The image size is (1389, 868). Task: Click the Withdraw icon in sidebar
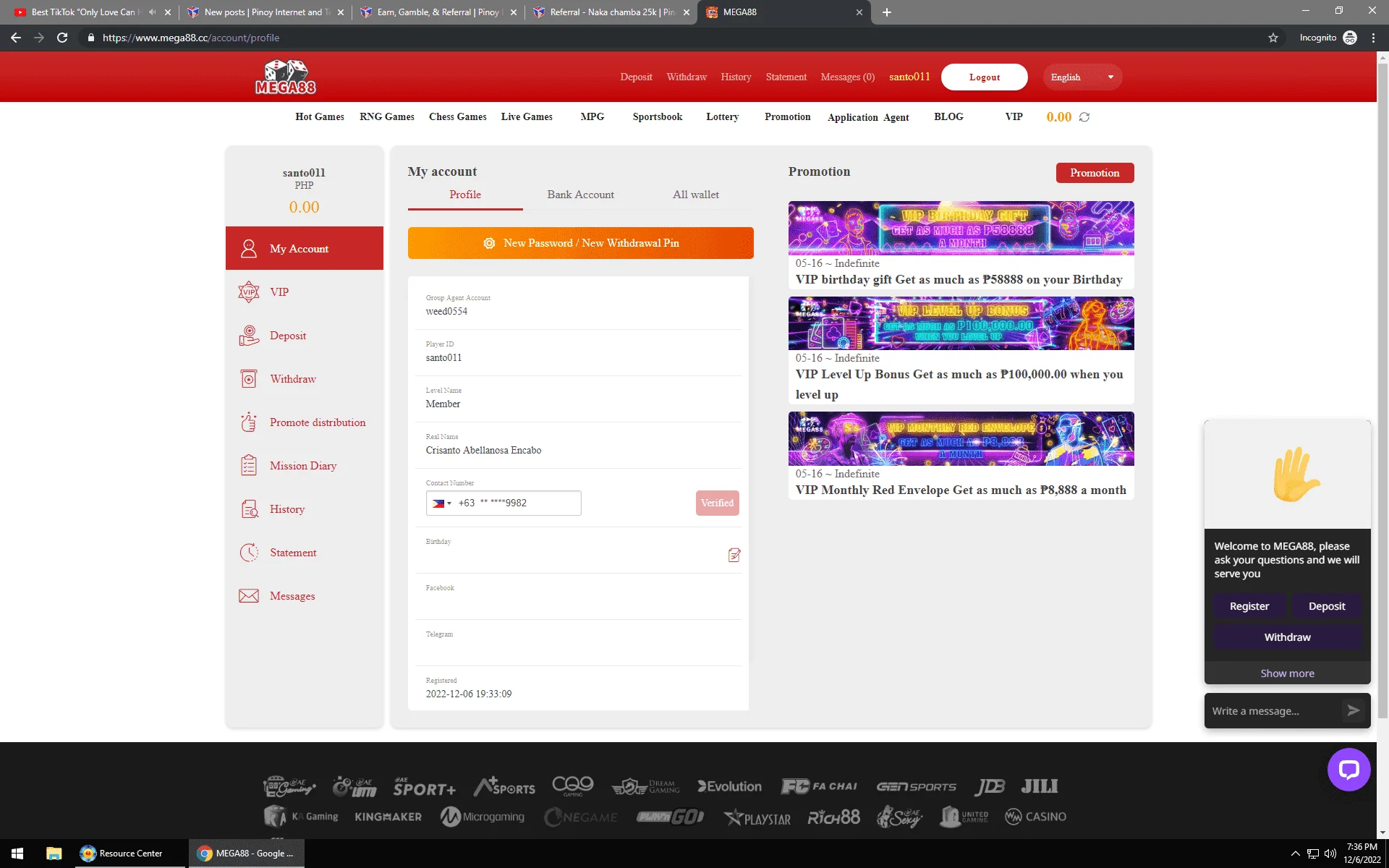pos(249,379)
